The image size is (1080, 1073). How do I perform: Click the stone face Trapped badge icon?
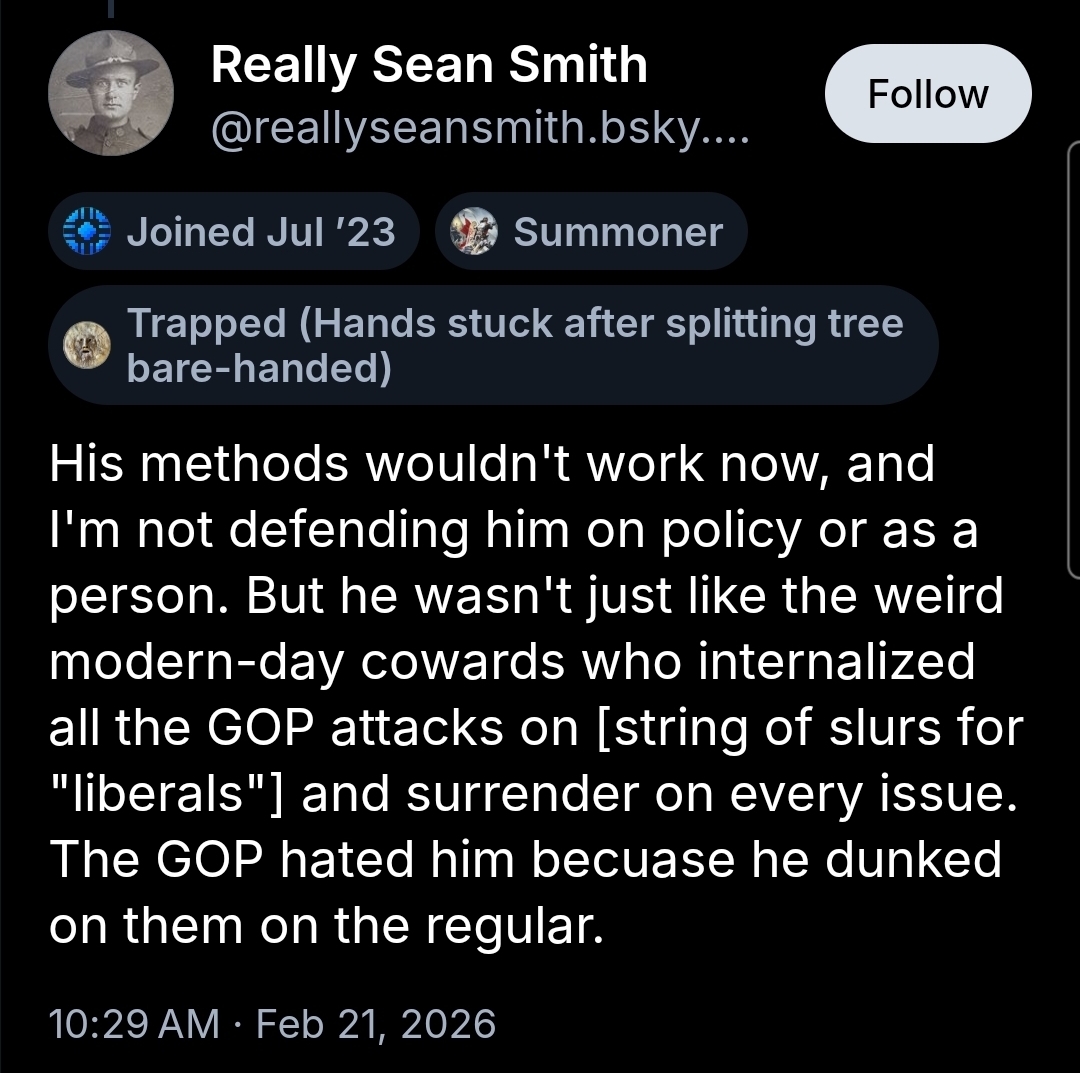(x=84, y=346)
